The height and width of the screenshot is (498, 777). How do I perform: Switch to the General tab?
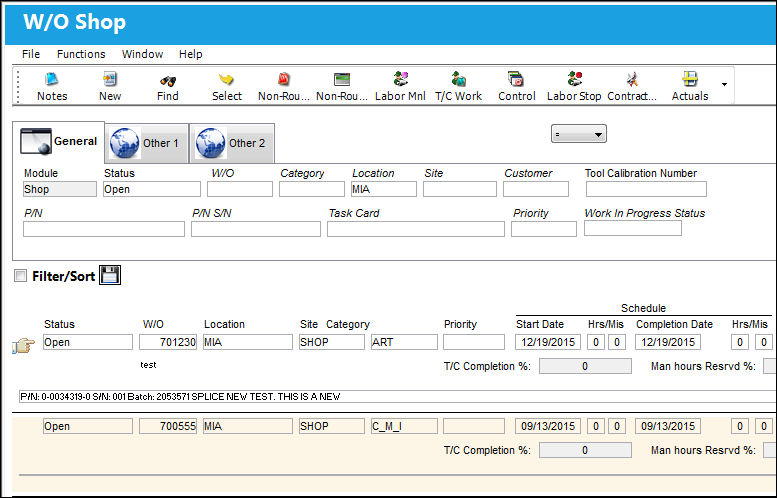click(58, 142)
